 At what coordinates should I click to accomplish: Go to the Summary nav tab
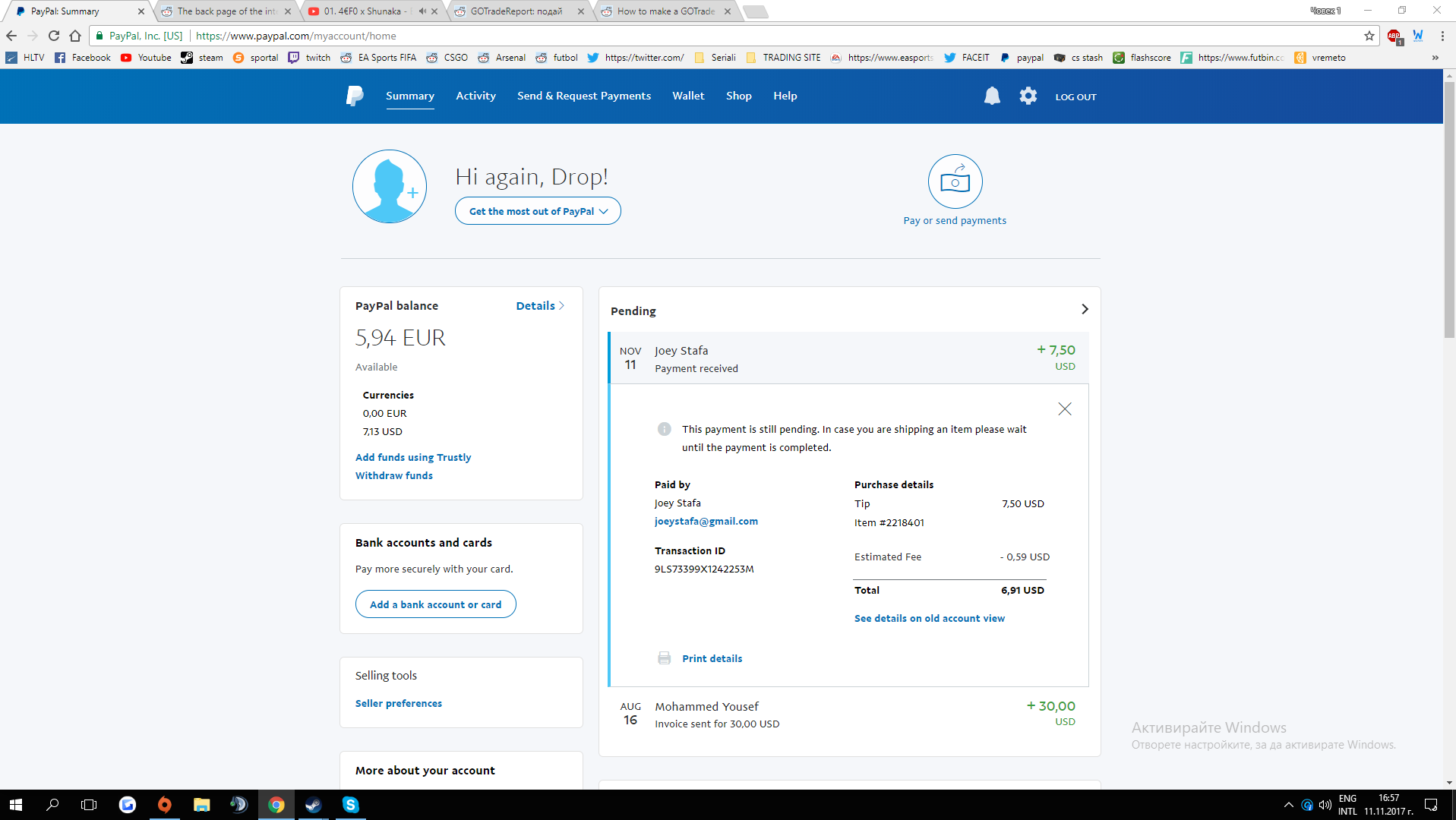tap(410, 96)
